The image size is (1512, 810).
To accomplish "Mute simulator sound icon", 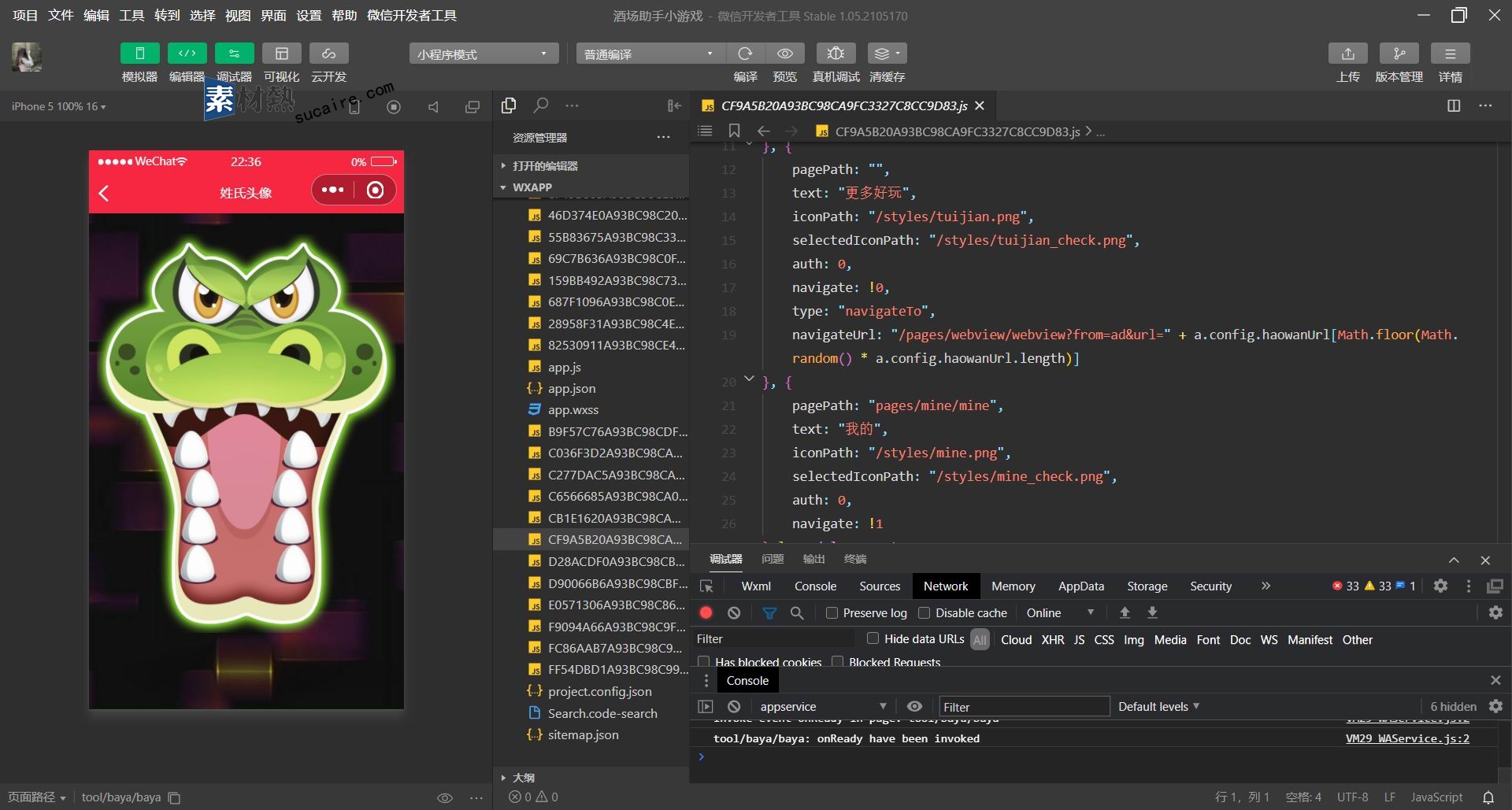I will pyautogui.click(x=433, y=106).
